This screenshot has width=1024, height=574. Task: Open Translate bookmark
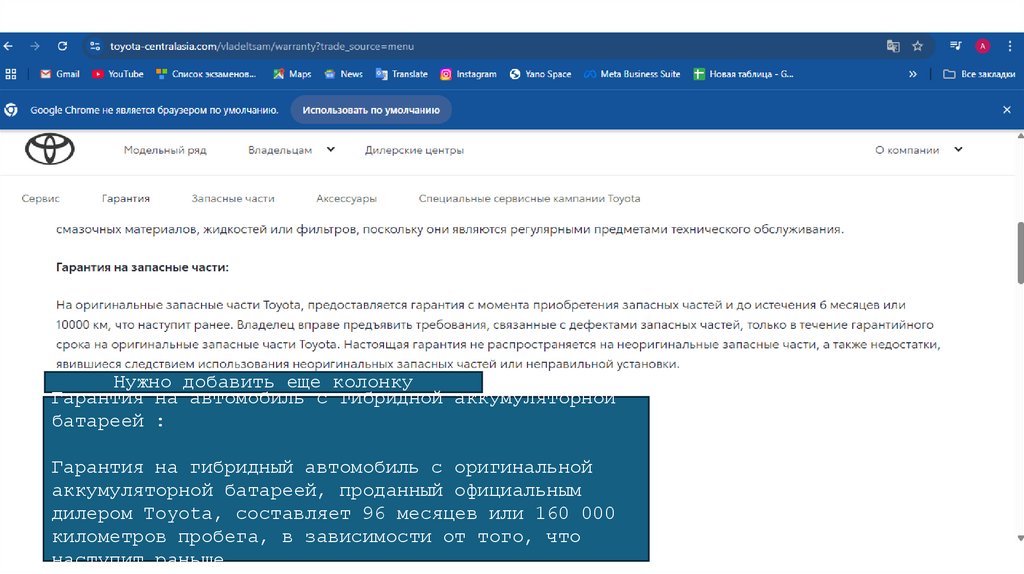coord(402,74)
